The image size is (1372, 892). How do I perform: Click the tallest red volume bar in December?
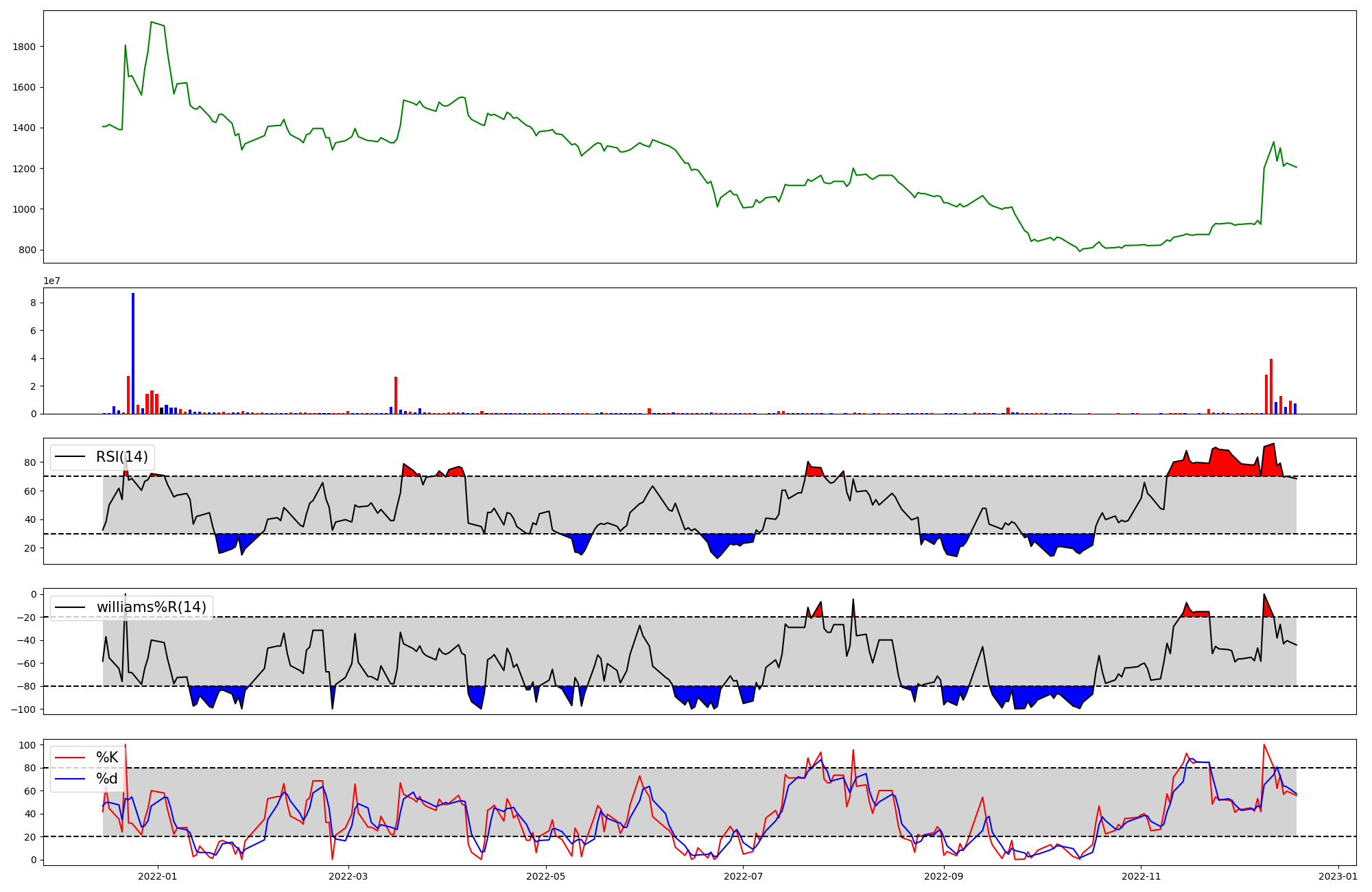tap(1271, 386)
